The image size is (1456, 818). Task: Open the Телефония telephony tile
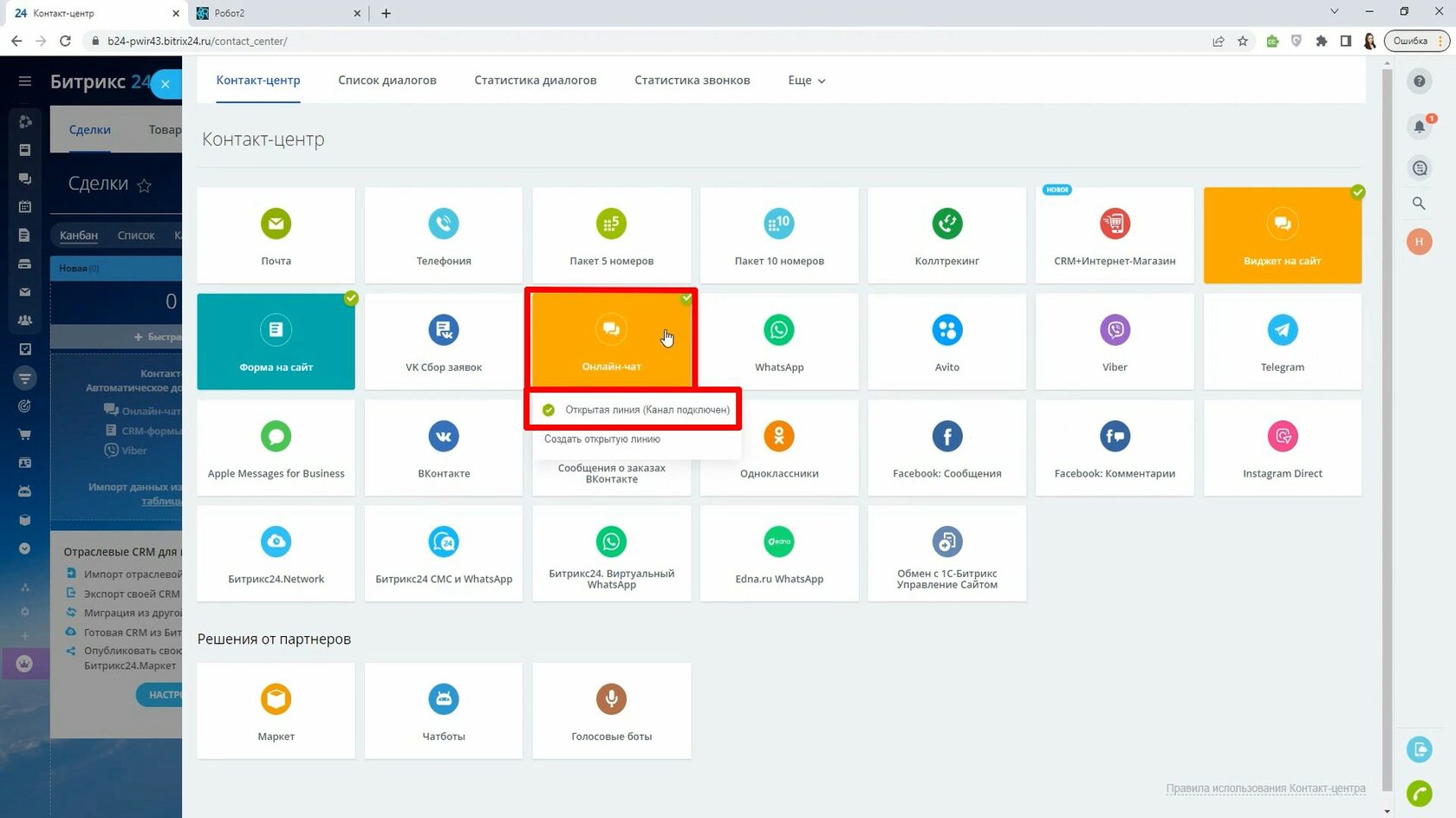coord(444,235)
